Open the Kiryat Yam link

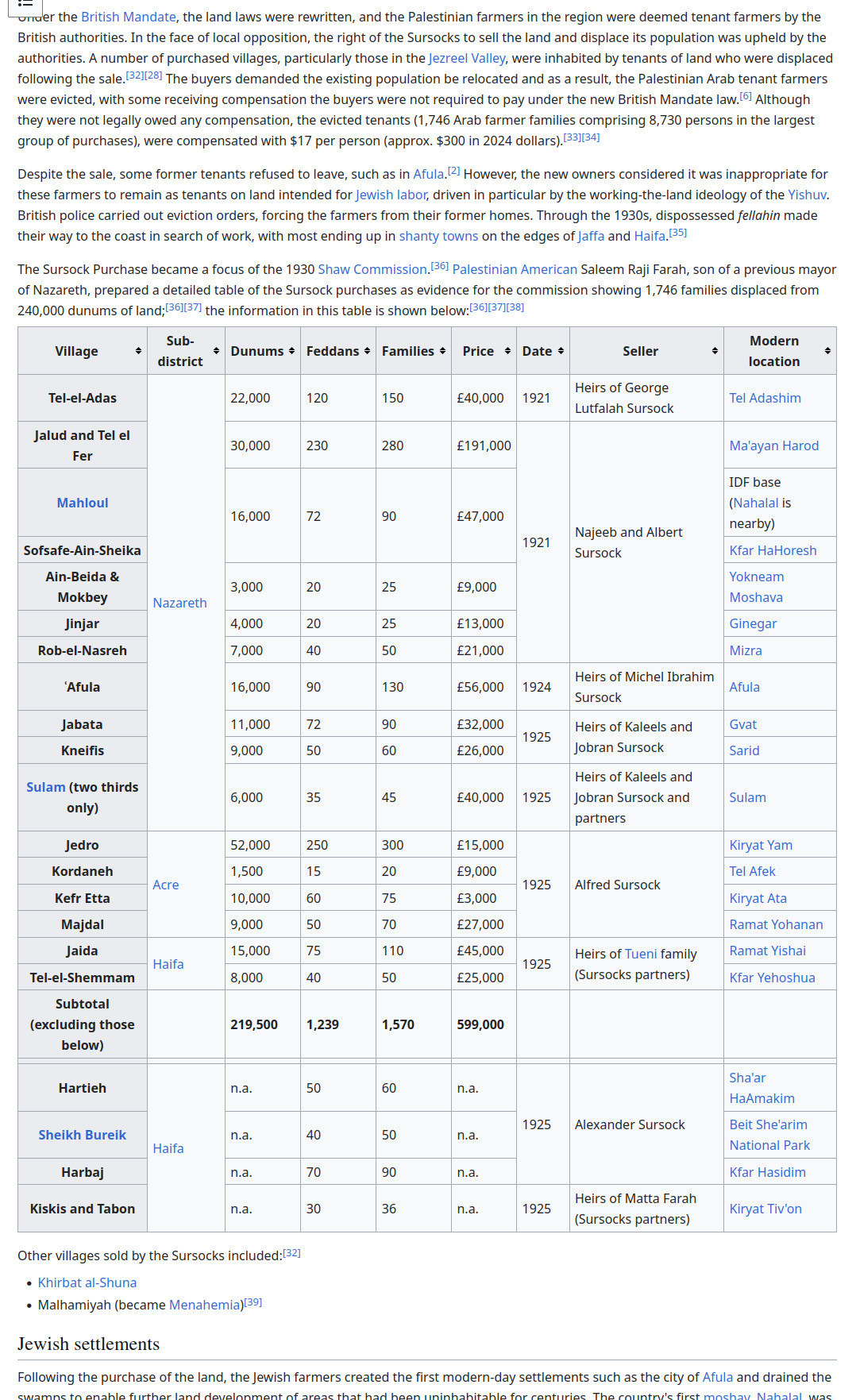tap(761, 845)
